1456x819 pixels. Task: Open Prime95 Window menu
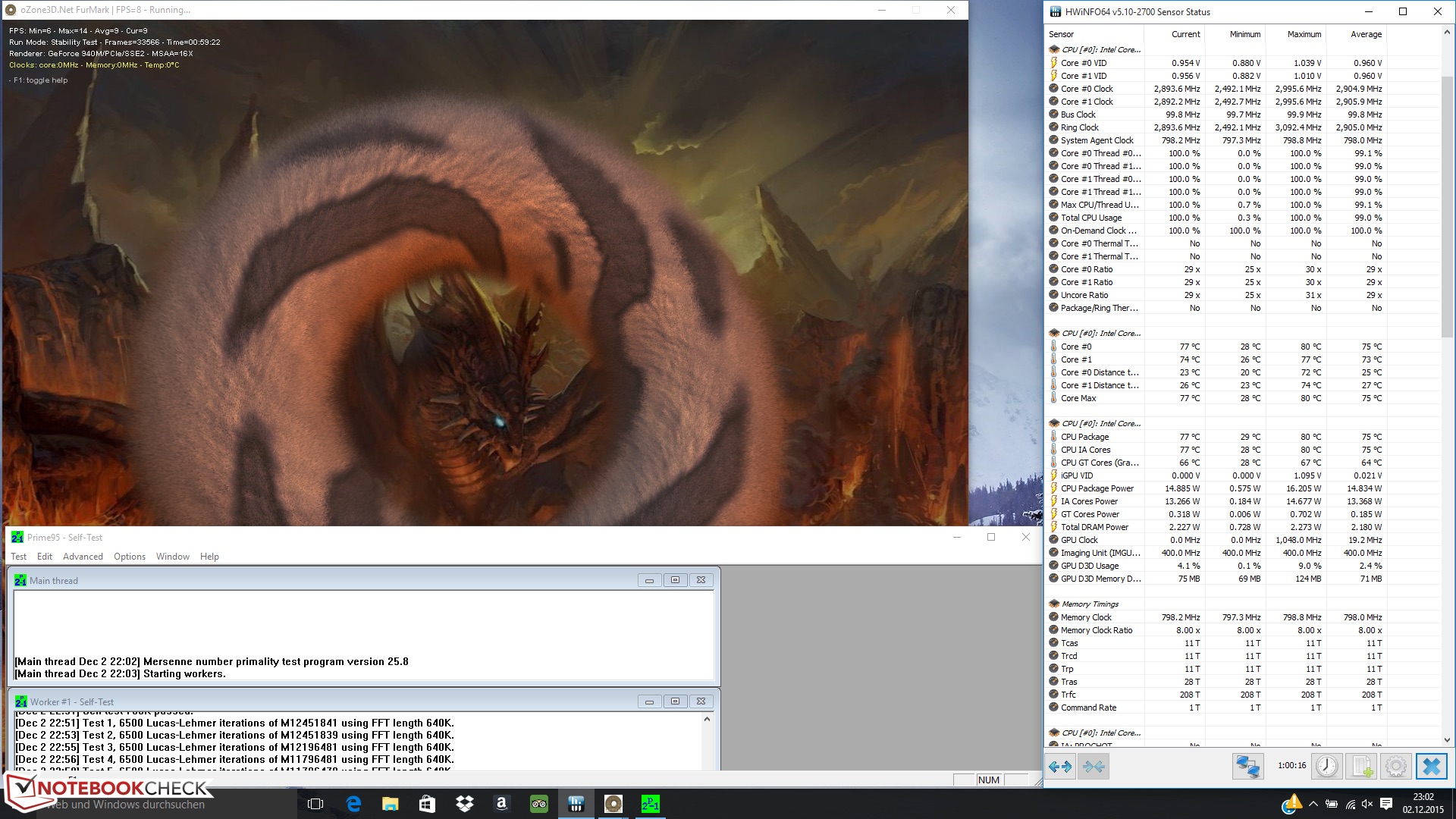173,557
